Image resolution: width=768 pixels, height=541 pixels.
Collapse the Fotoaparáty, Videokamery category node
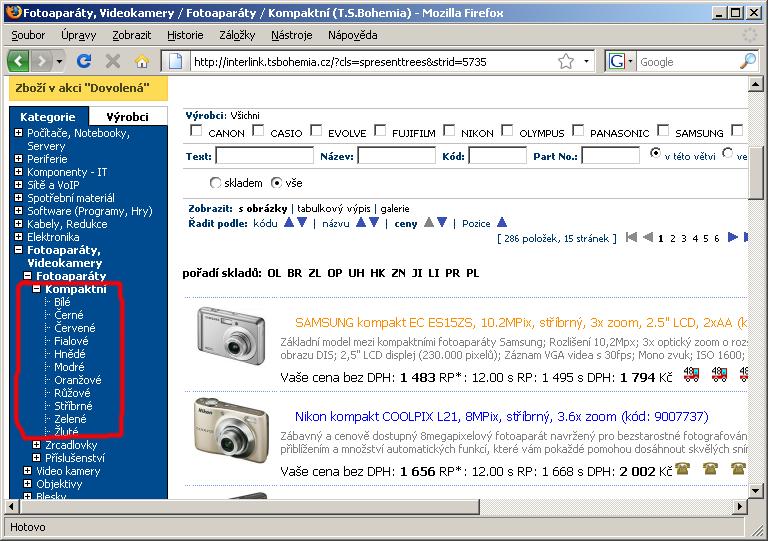tap(18, 250)
